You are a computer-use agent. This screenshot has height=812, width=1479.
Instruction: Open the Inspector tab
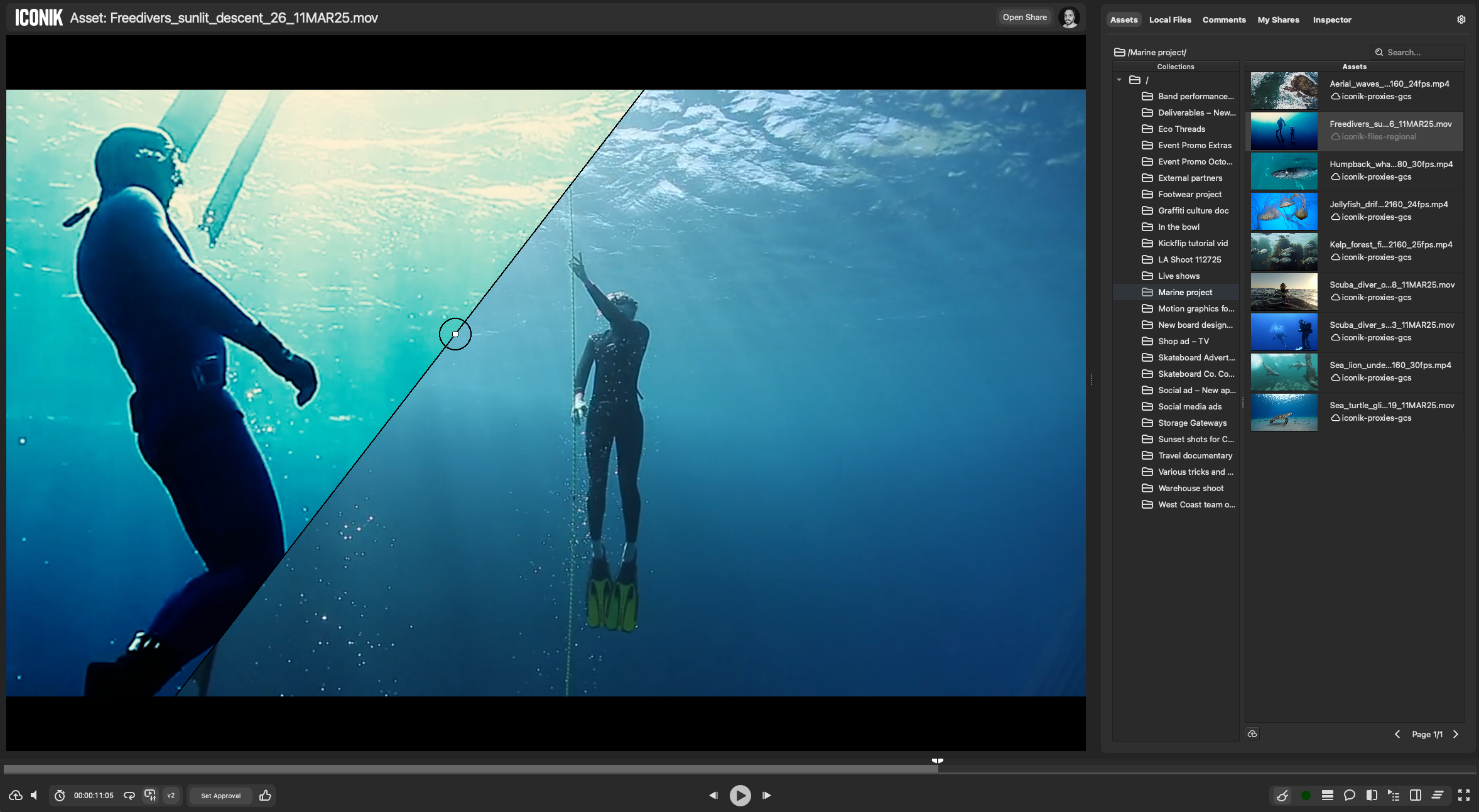[x=1331, y=19]
